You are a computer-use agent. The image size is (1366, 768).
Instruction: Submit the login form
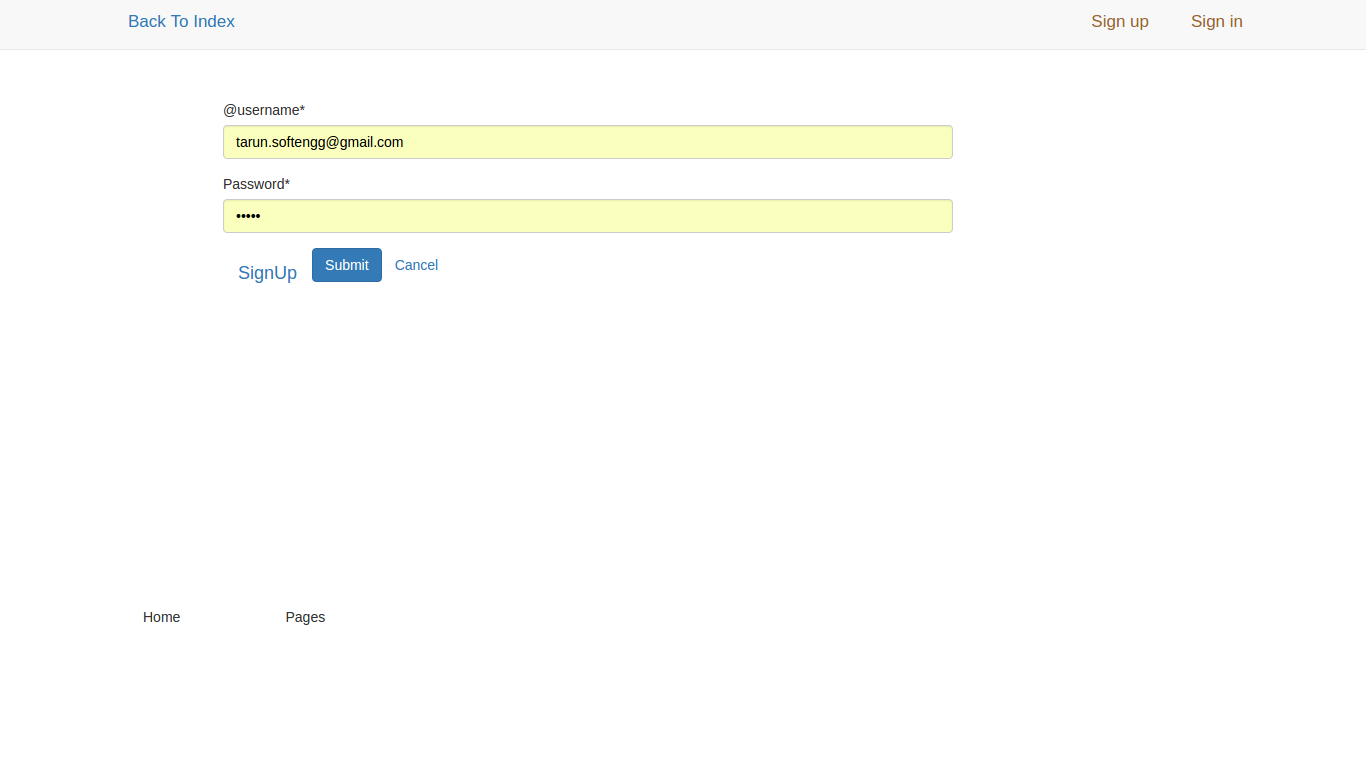click(347, 265)
